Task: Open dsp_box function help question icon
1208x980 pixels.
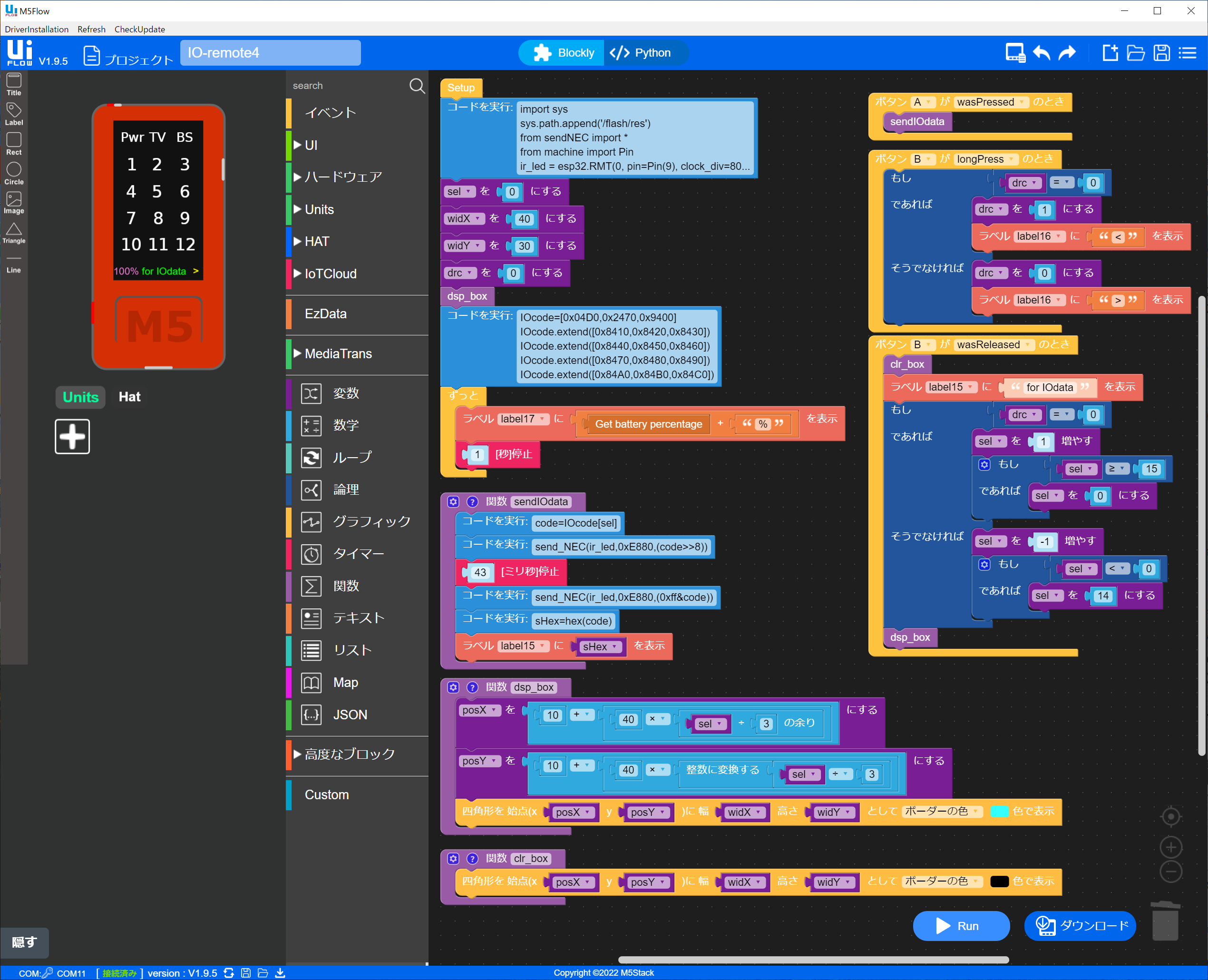Action: pyautogui.click(x=472, y=687)
